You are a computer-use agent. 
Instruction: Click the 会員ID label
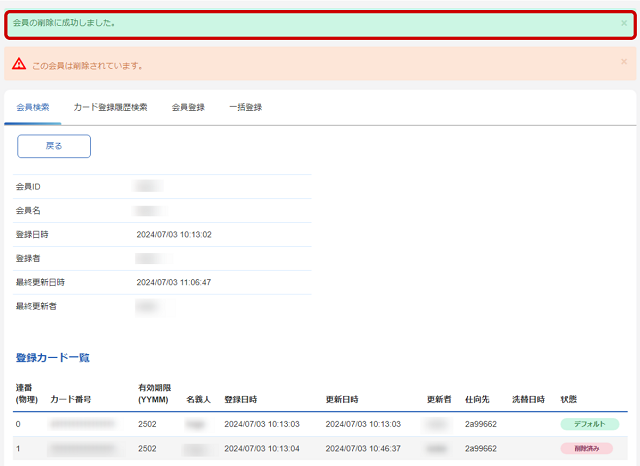[x=28, y=187]
